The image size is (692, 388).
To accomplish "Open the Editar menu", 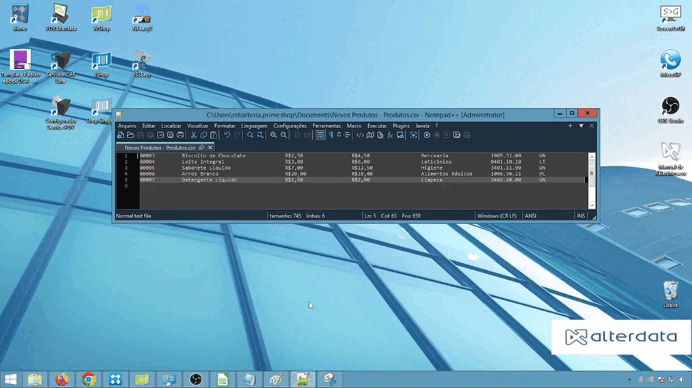I will (x=148, y=126).
